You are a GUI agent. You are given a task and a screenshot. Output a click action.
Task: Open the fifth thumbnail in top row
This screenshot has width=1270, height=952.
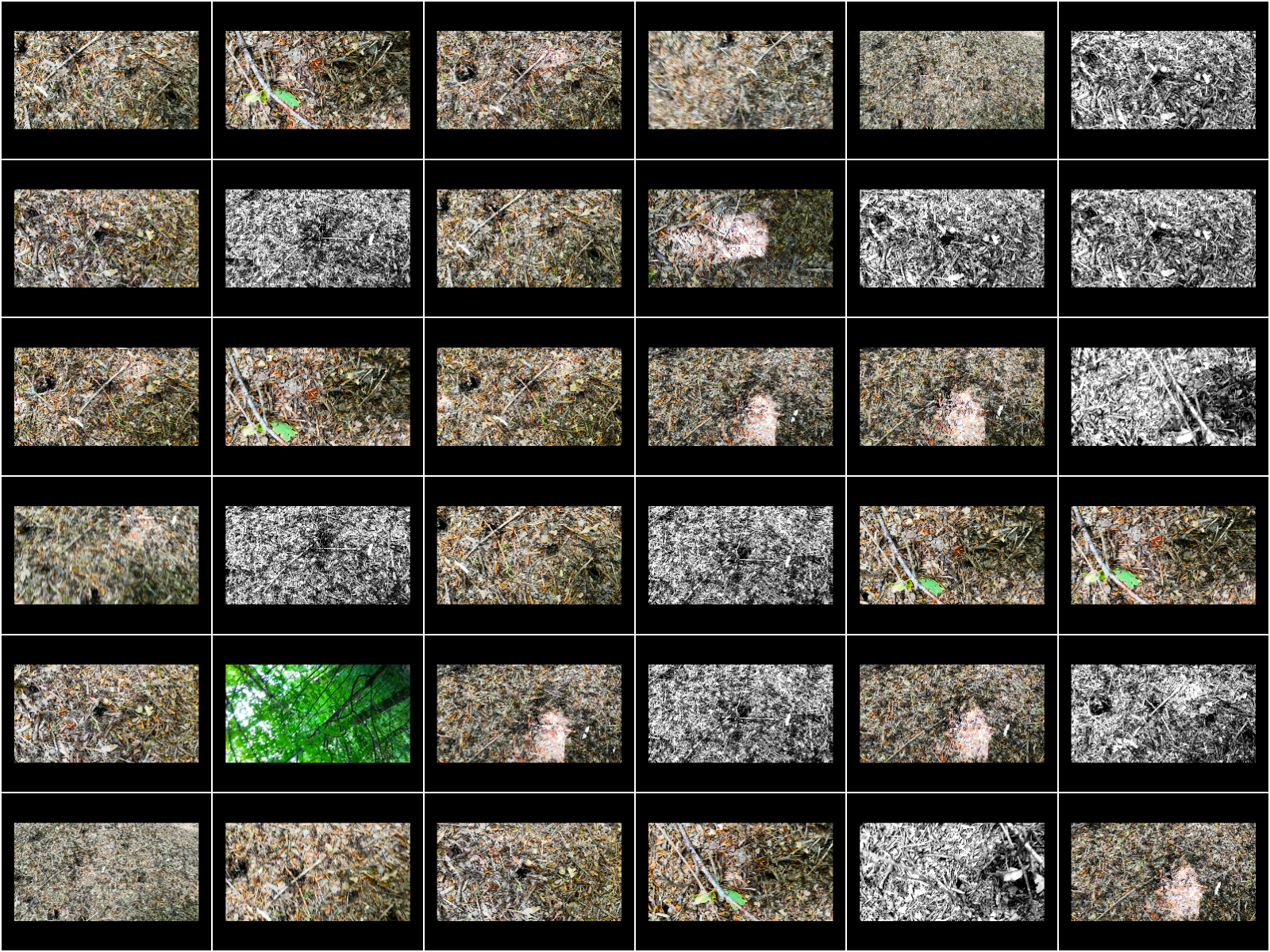tap(952, 80)
